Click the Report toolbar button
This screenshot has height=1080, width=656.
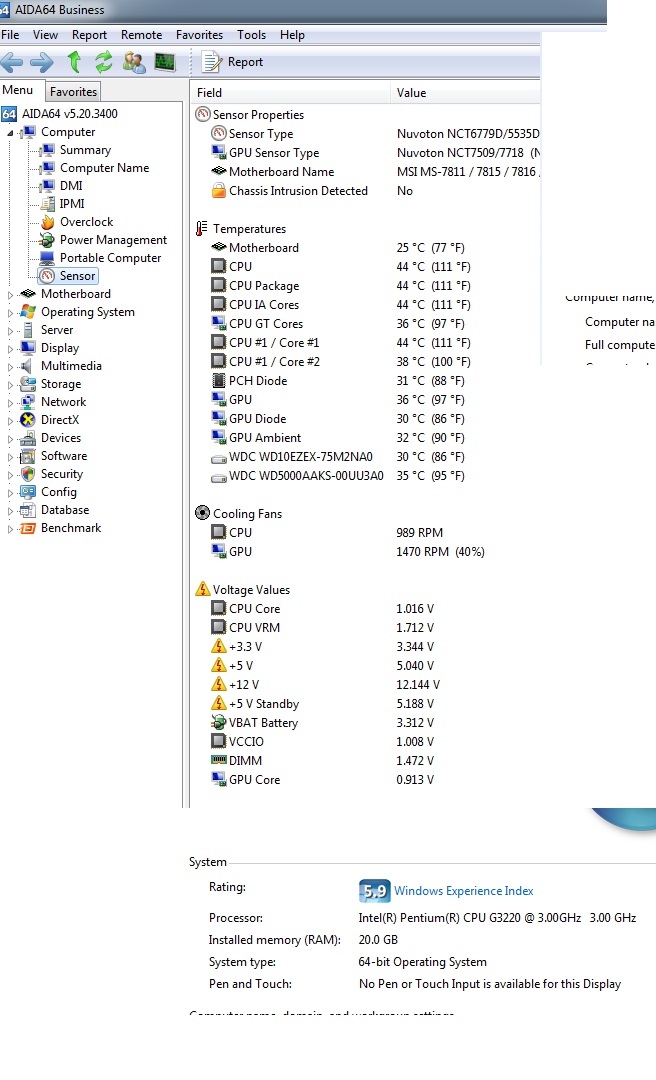click(233, 62)
